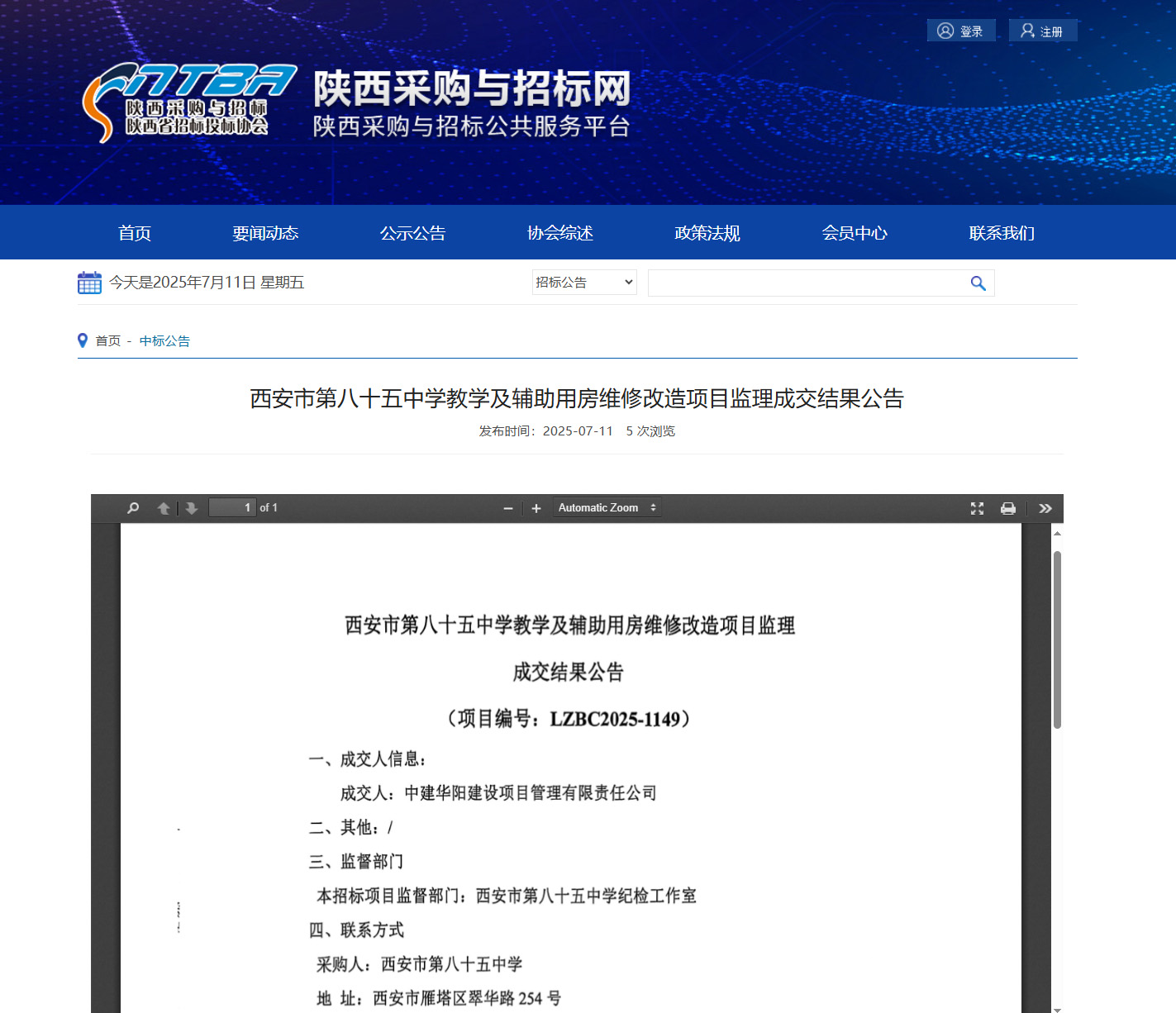Zoom out the PDF with the minus button
The width and height of the screenshot is (1176, 1013).
[x=508, y=508]
